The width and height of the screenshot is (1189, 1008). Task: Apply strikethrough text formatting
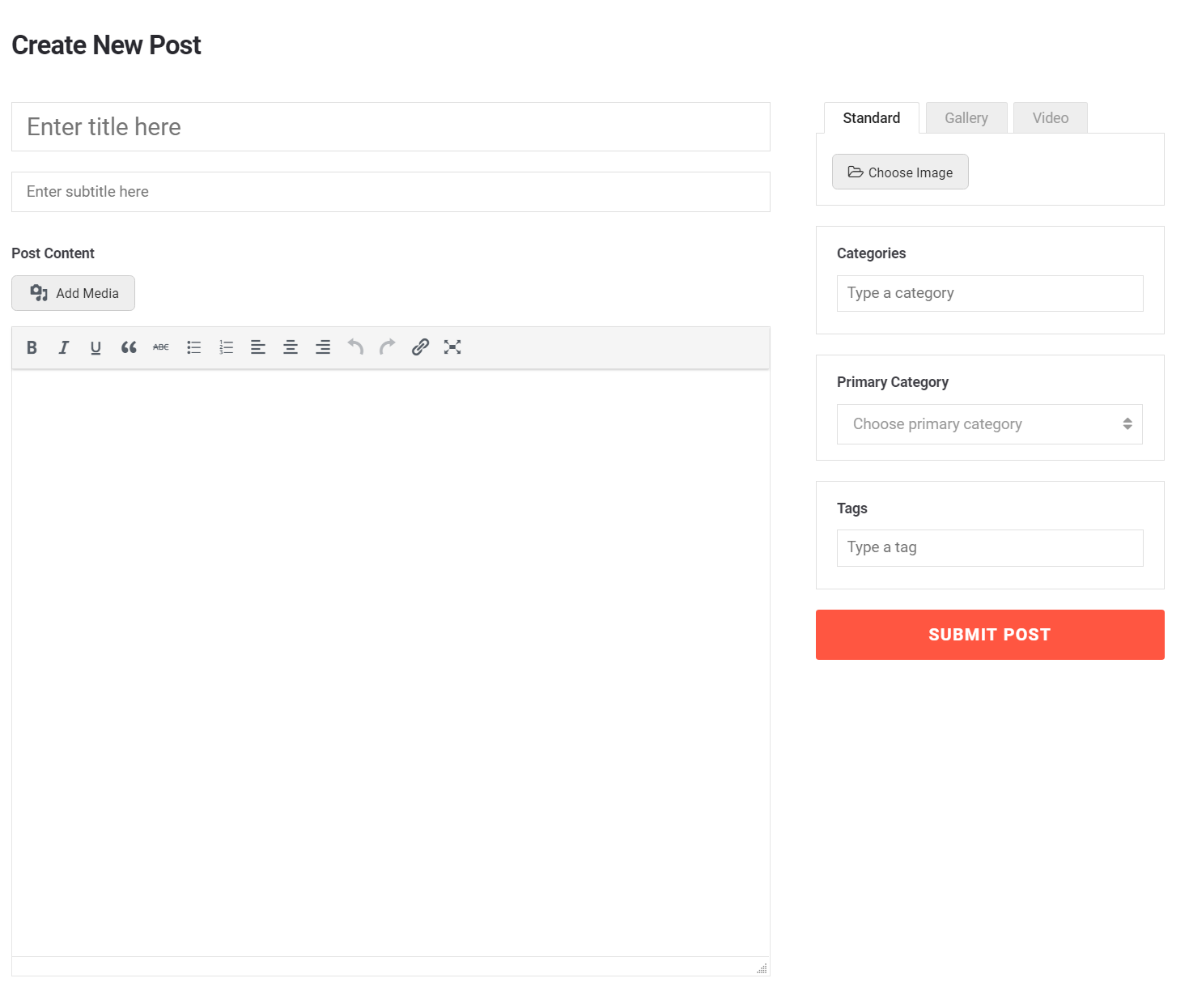[161, 347]
